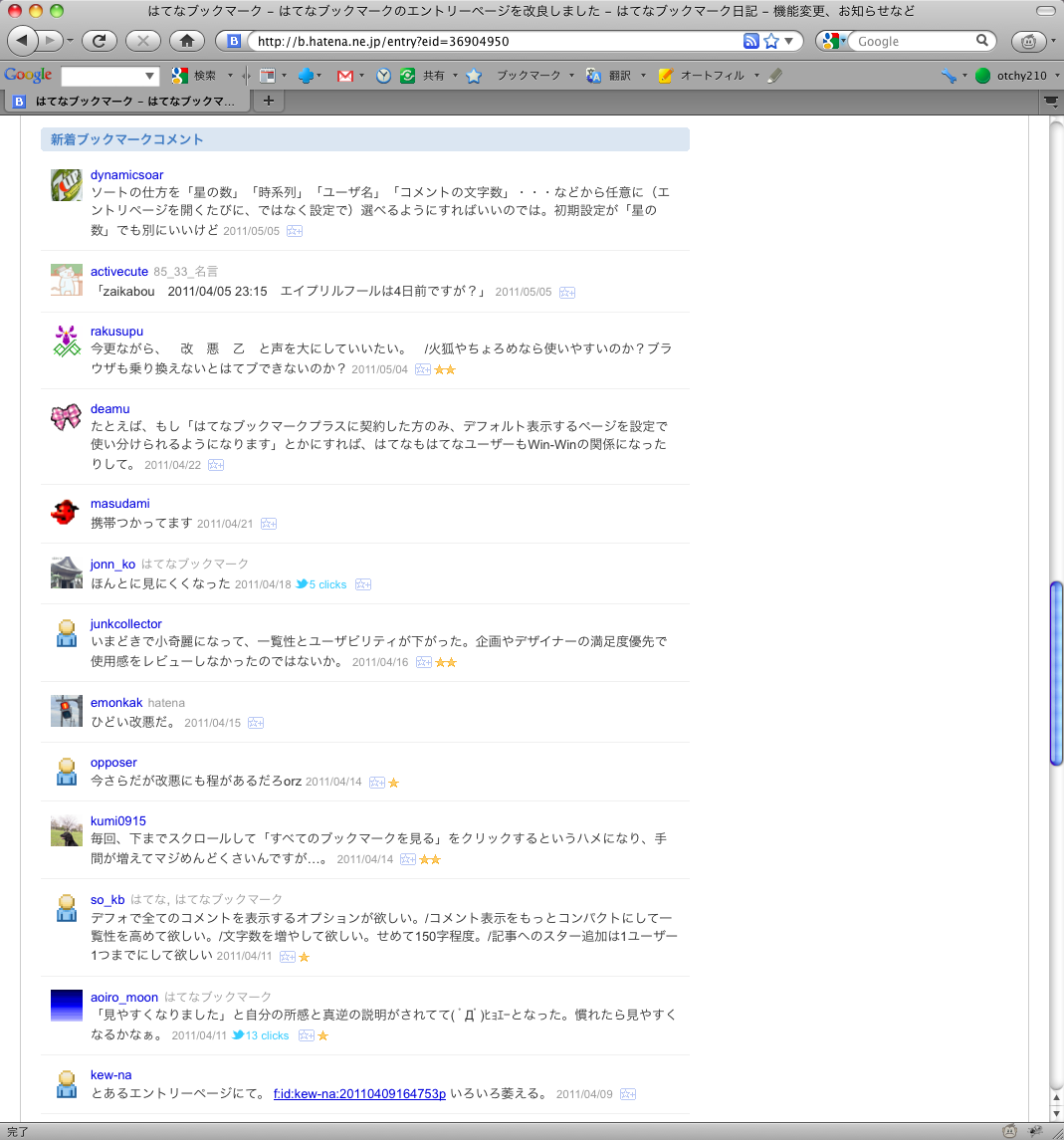The width and height of the screenshot is (1064, 1140).
Task: Click the 13 clicks Twitter link
Action: tap(261, 1036)
